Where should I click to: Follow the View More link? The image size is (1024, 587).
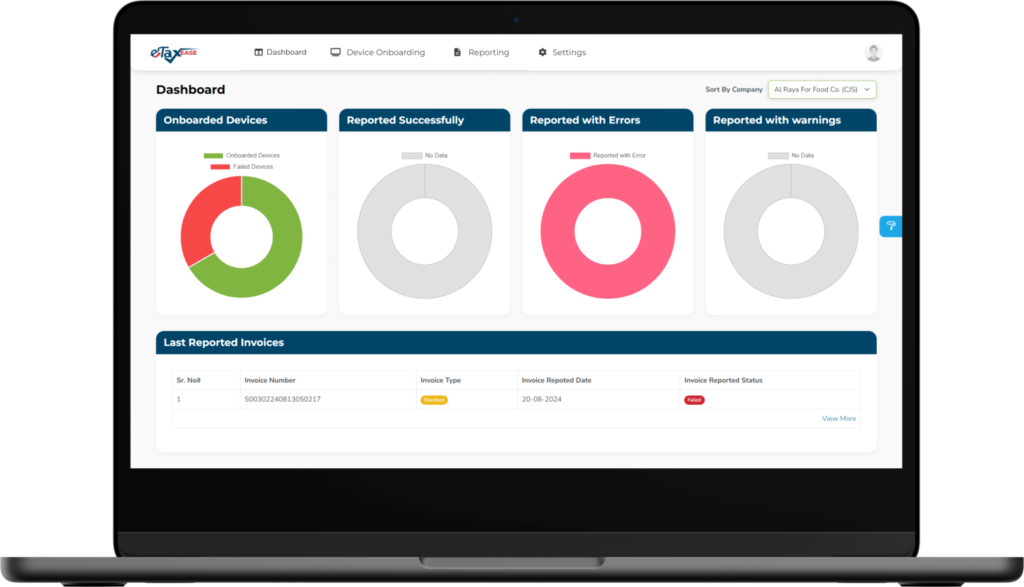(x=839, y=419)
